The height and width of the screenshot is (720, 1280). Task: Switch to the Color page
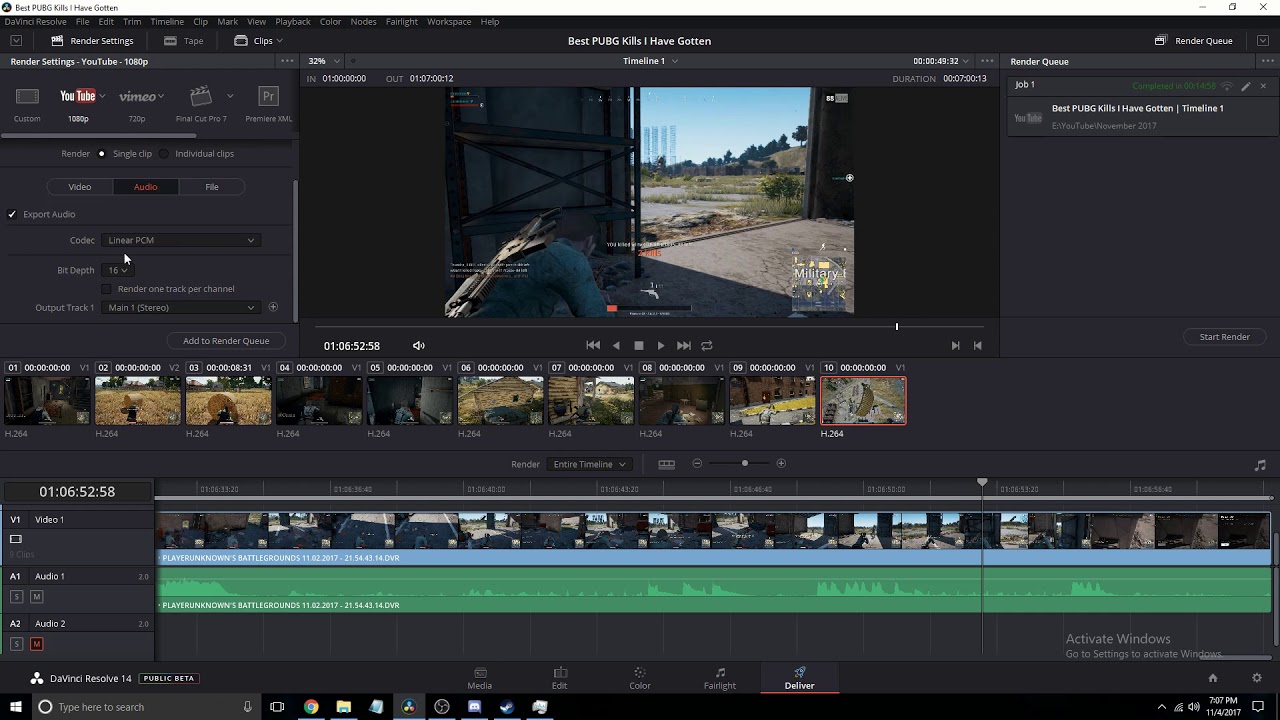(x=639, y=678)
